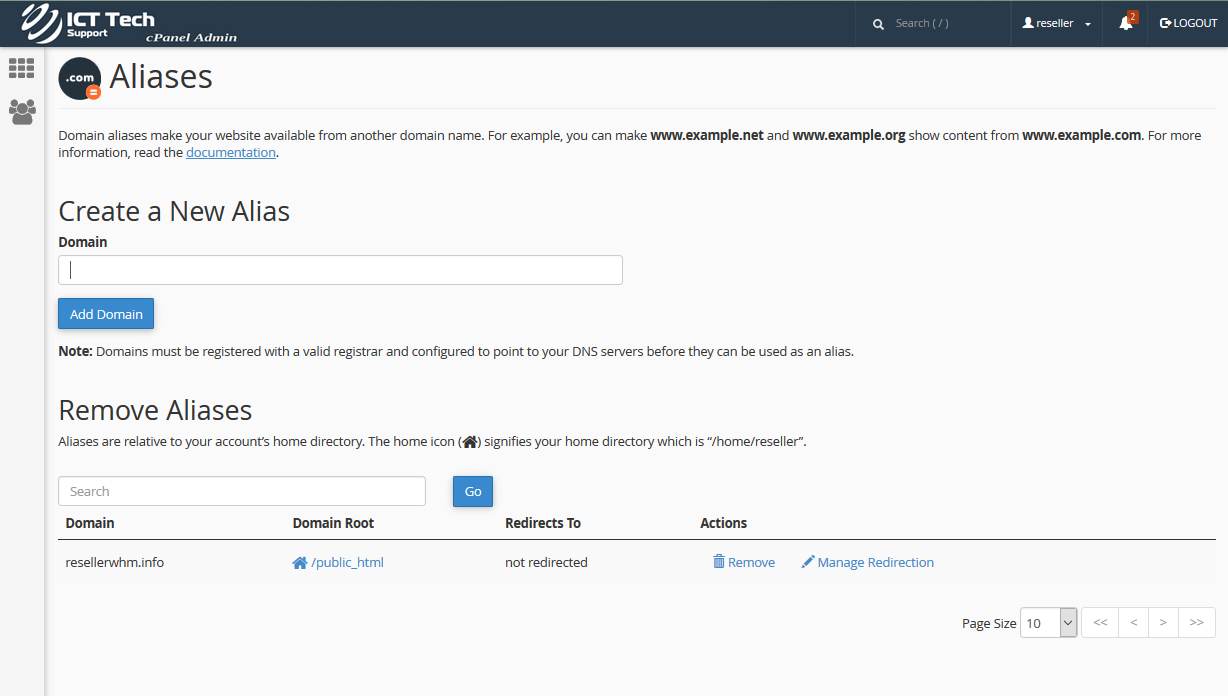Go to the first page of results
This screenshot has height=696, width=1228.
click(x=1100, y=623)
